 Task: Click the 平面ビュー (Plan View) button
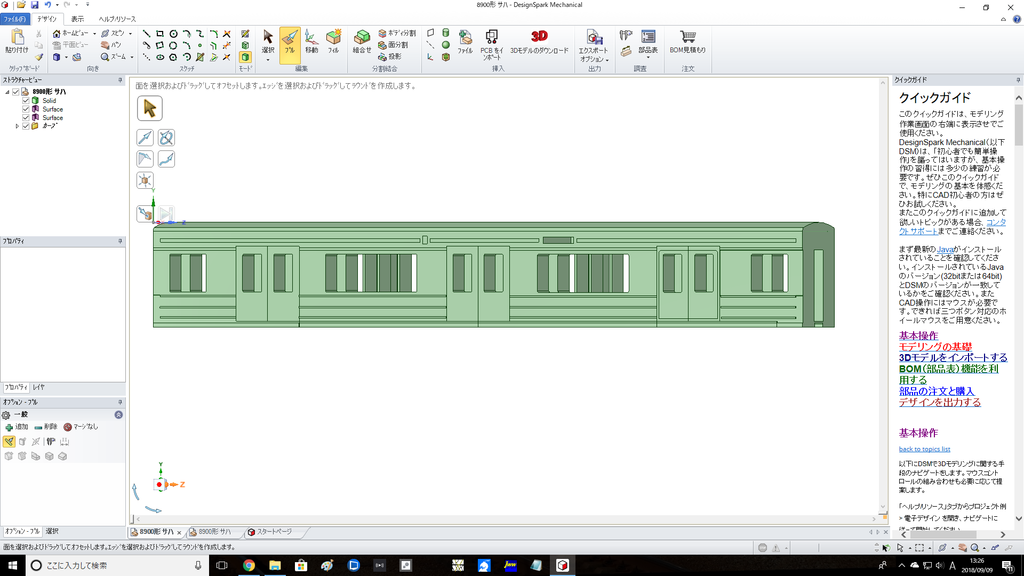point(71,45)
